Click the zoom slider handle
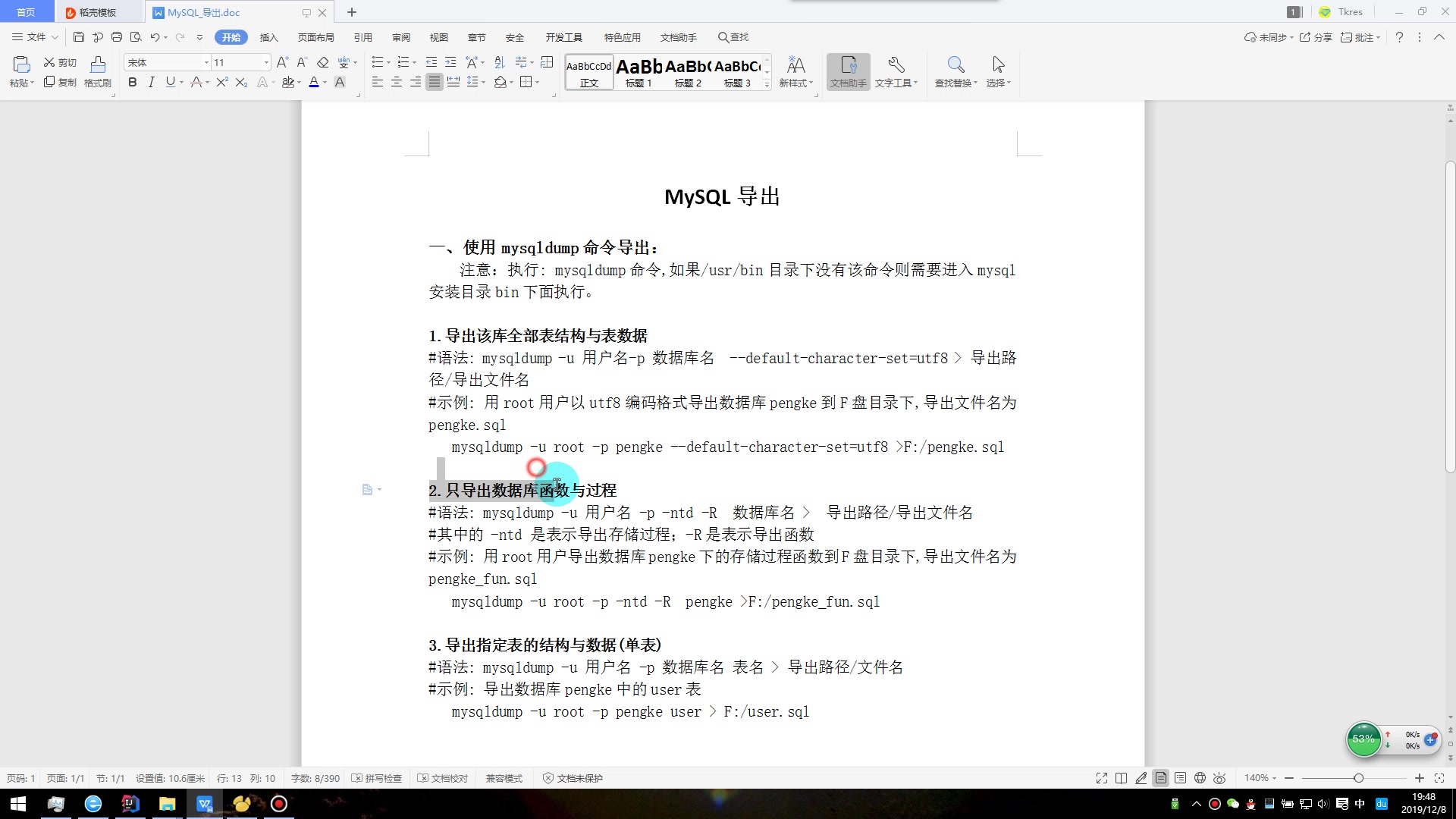 1358,778
